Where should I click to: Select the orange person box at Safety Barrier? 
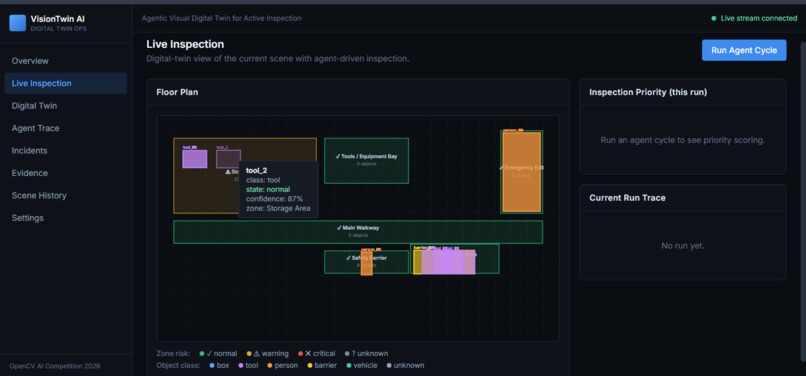click(367, 263)
